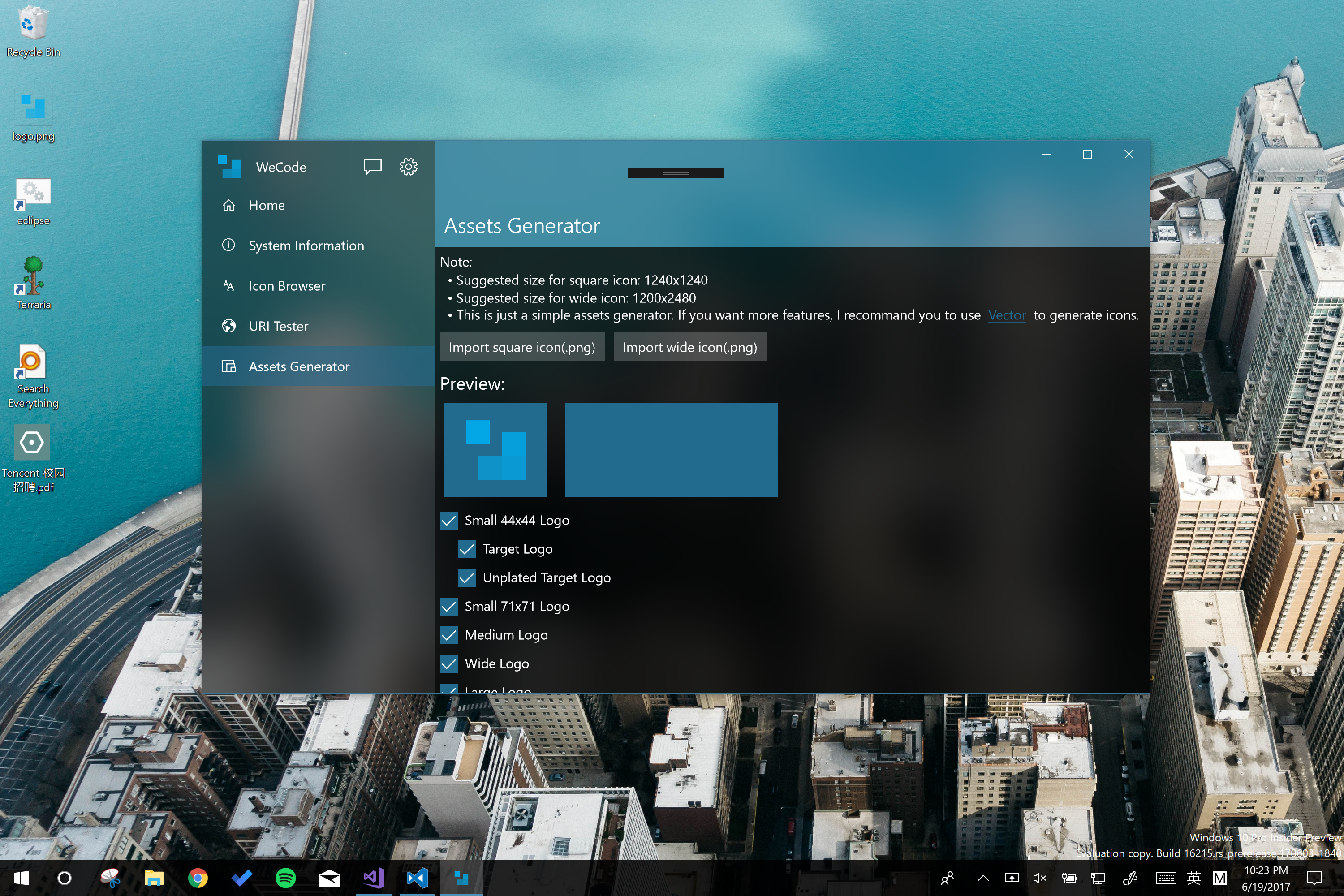Image resolution: width=1344 pixels, height=896 pixels.
Task: Open Action Center notification icon
Action: click(x=1314, y=878)
